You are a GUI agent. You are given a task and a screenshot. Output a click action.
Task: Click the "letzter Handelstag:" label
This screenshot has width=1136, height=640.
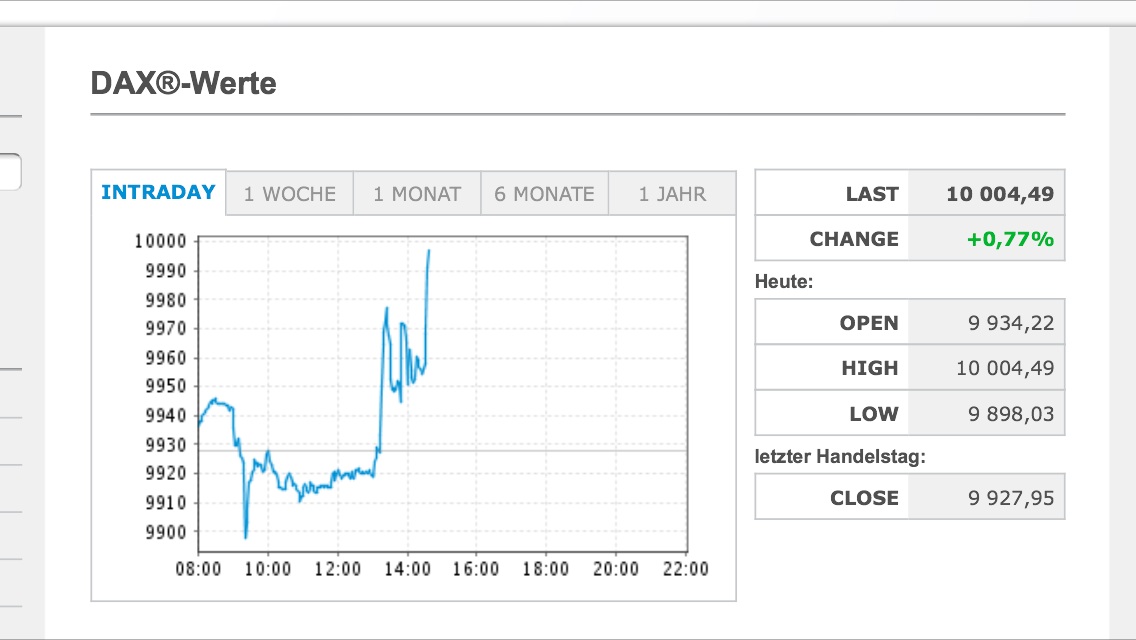840,457
